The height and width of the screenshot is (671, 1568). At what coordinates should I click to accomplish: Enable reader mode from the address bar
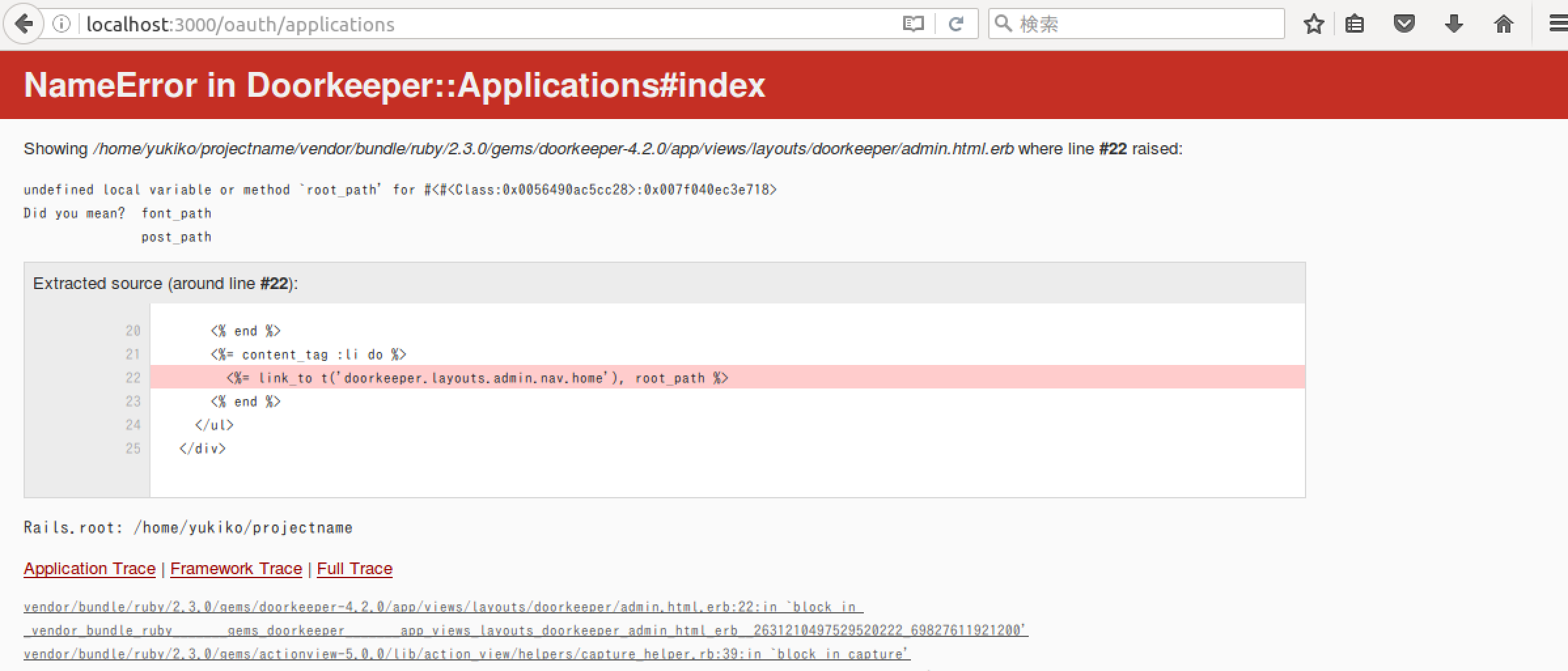[x=912, y=24]
